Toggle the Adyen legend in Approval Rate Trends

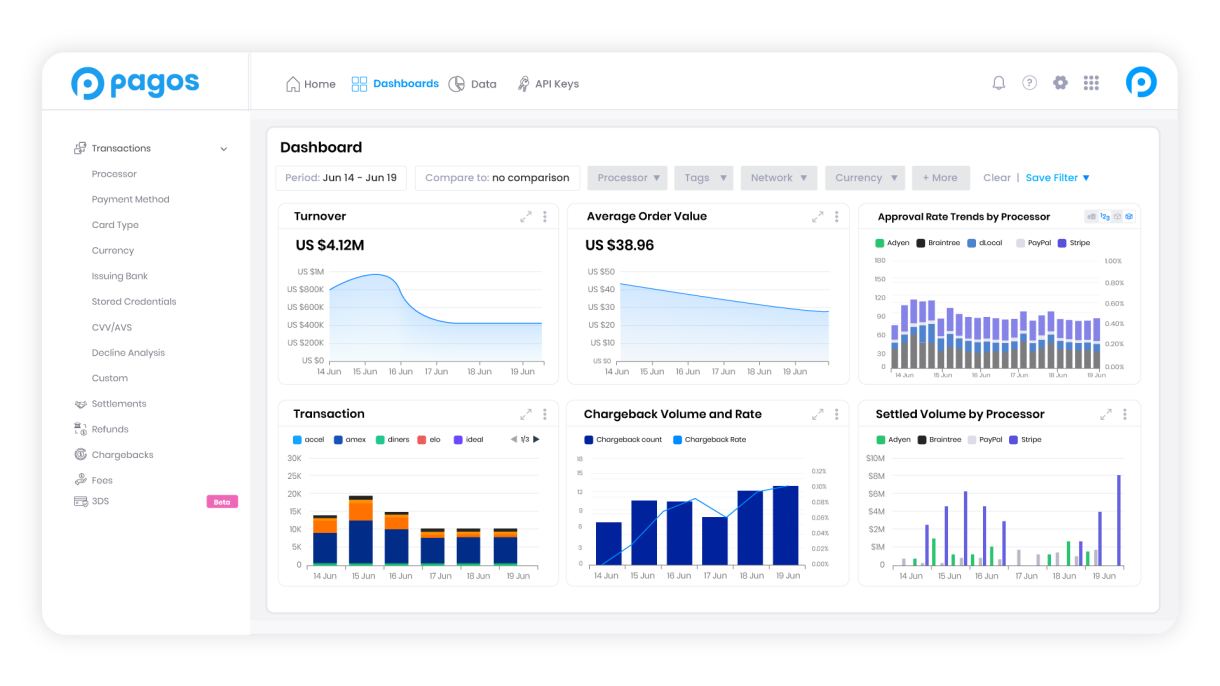click(891, 243)
